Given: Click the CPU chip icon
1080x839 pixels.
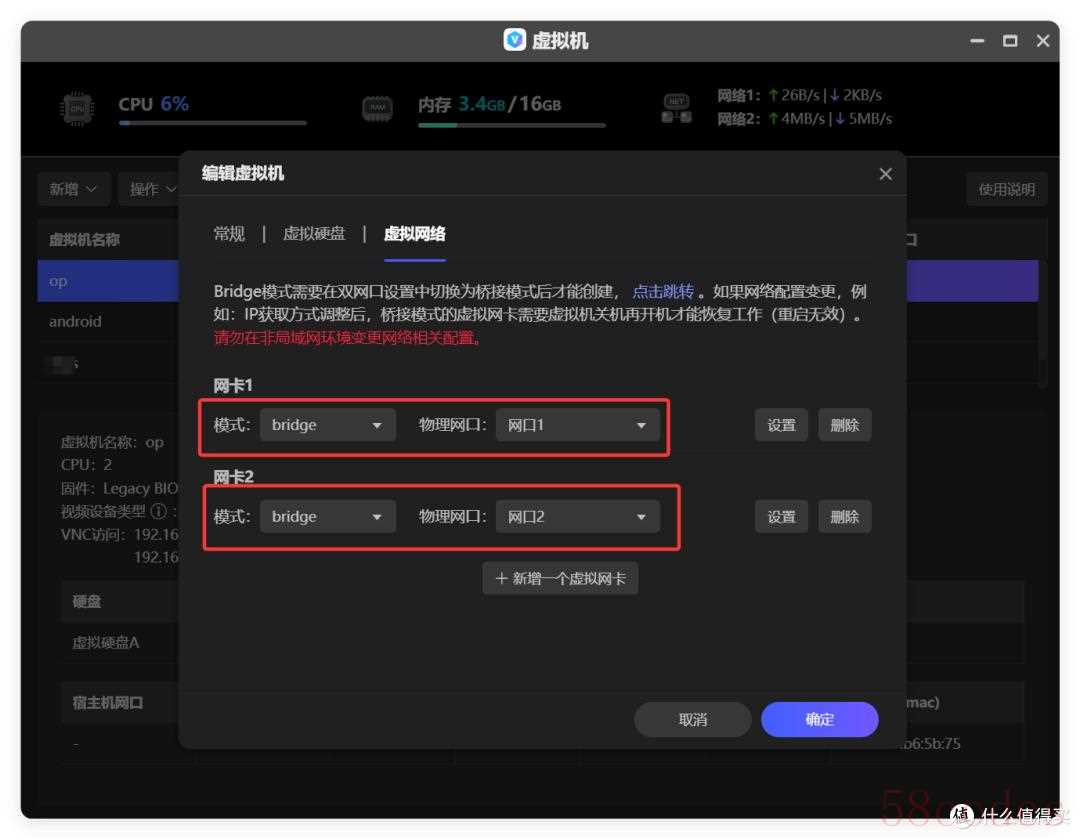Looking at the screenshot, I should click(x=76, y=108).
